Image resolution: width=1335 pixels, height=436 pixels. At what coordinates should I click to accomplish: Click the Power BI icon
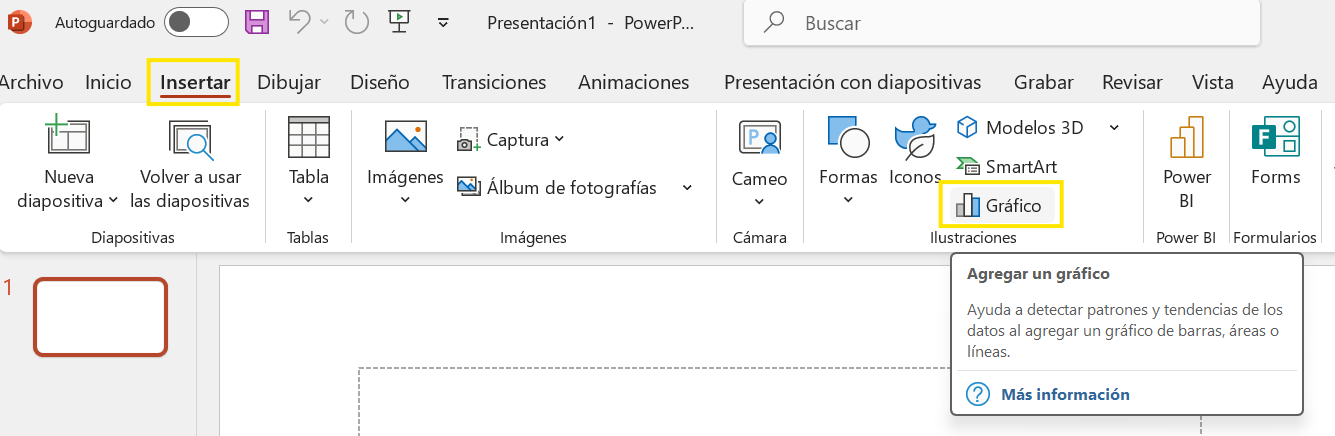[x=1186, y=160]
